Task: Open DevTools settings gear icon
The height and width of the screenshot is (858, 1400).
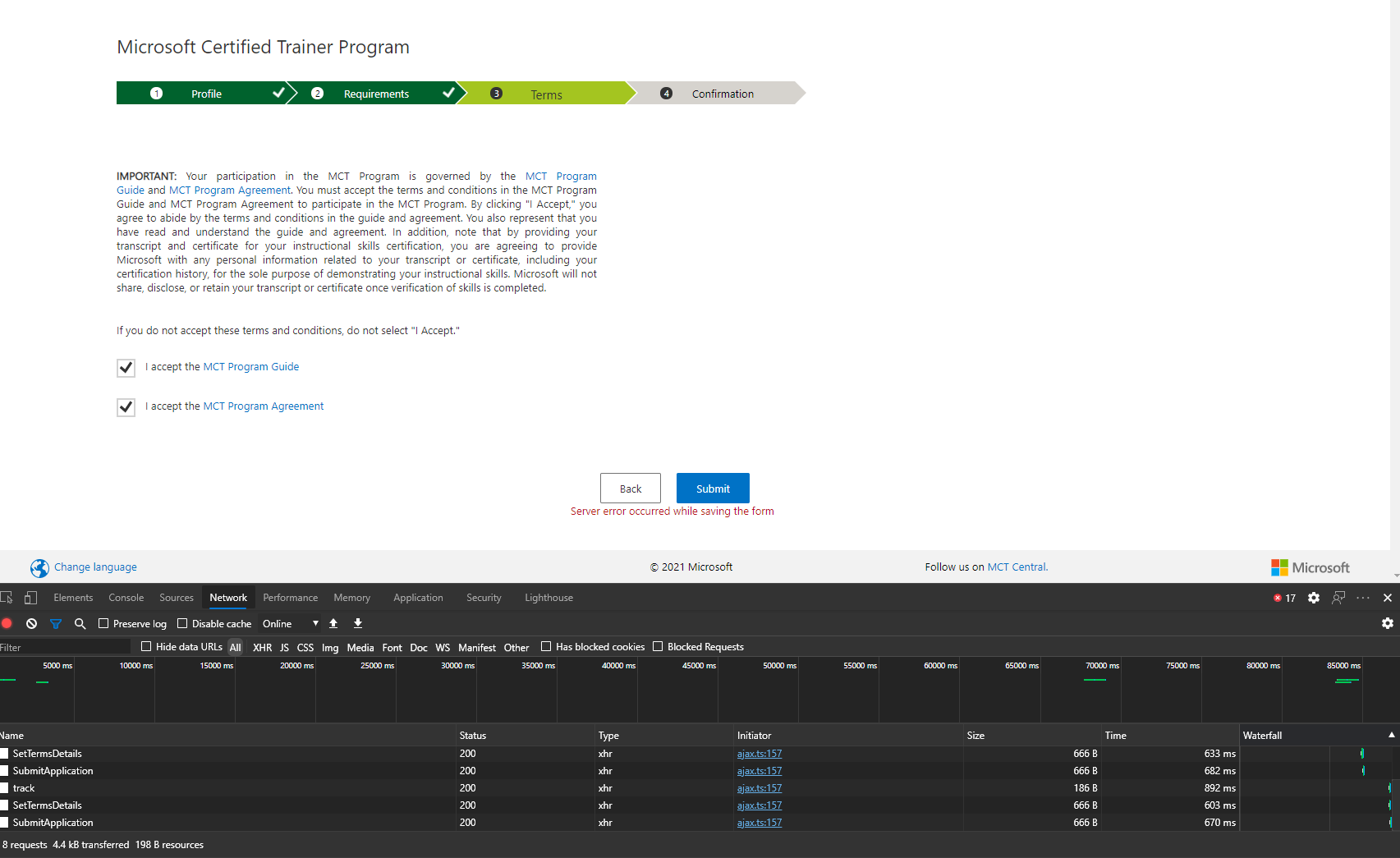Action: point(1314,598)
